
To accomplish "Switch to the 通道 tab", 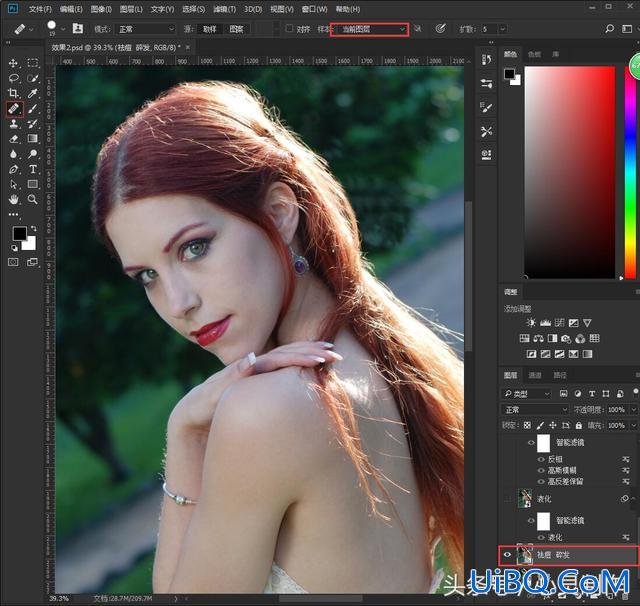I will pos(535,375).
